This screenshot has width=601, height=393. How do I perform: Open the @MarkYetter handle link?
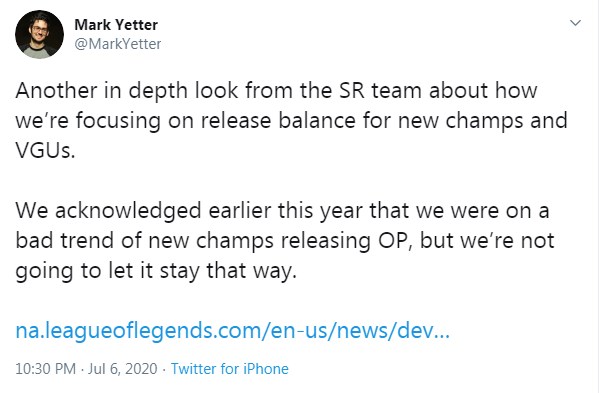point(117,44)
